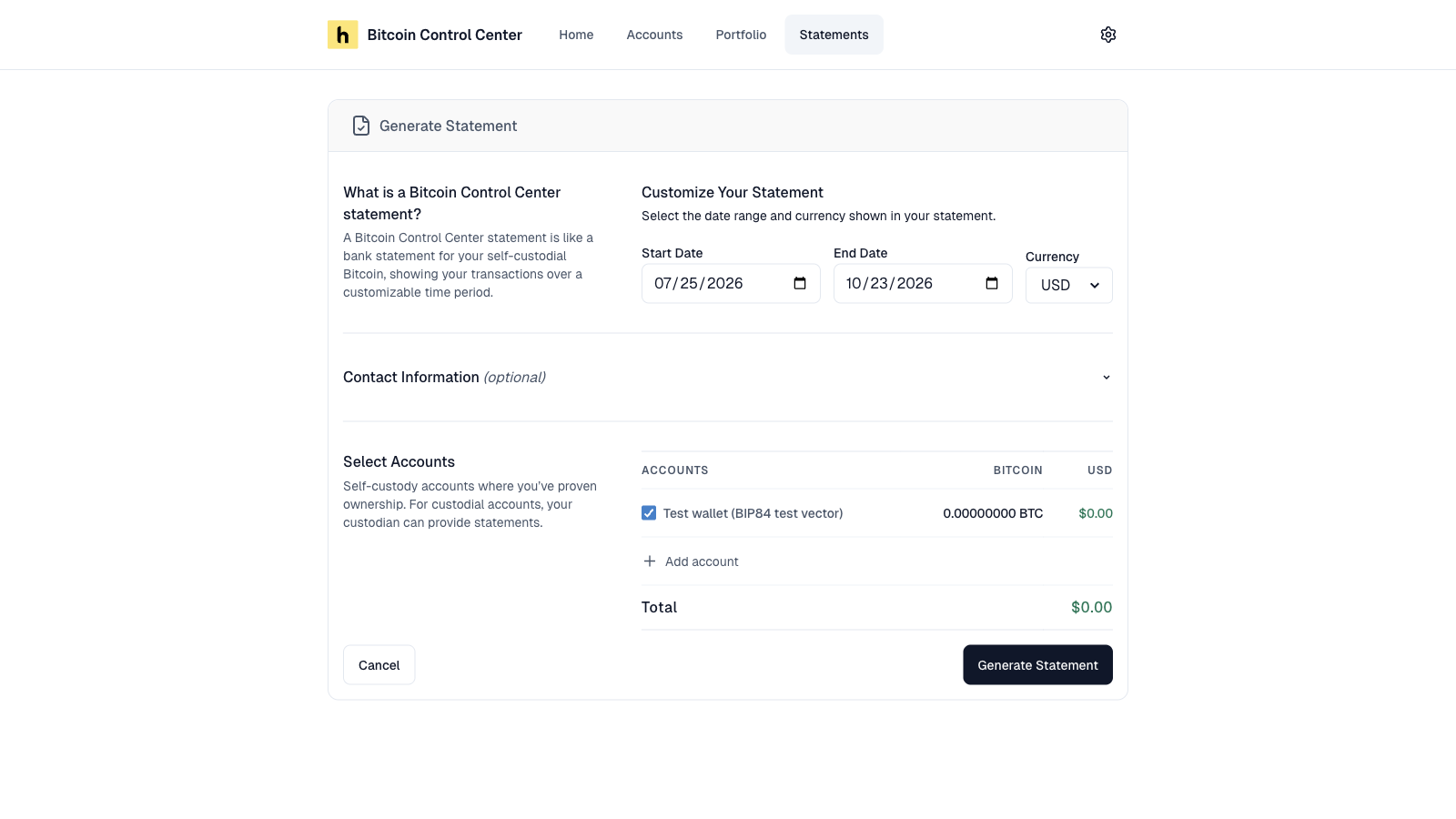
Task: Click the Test wallet (BIP84 test vector) label
Action: point(753,513)
